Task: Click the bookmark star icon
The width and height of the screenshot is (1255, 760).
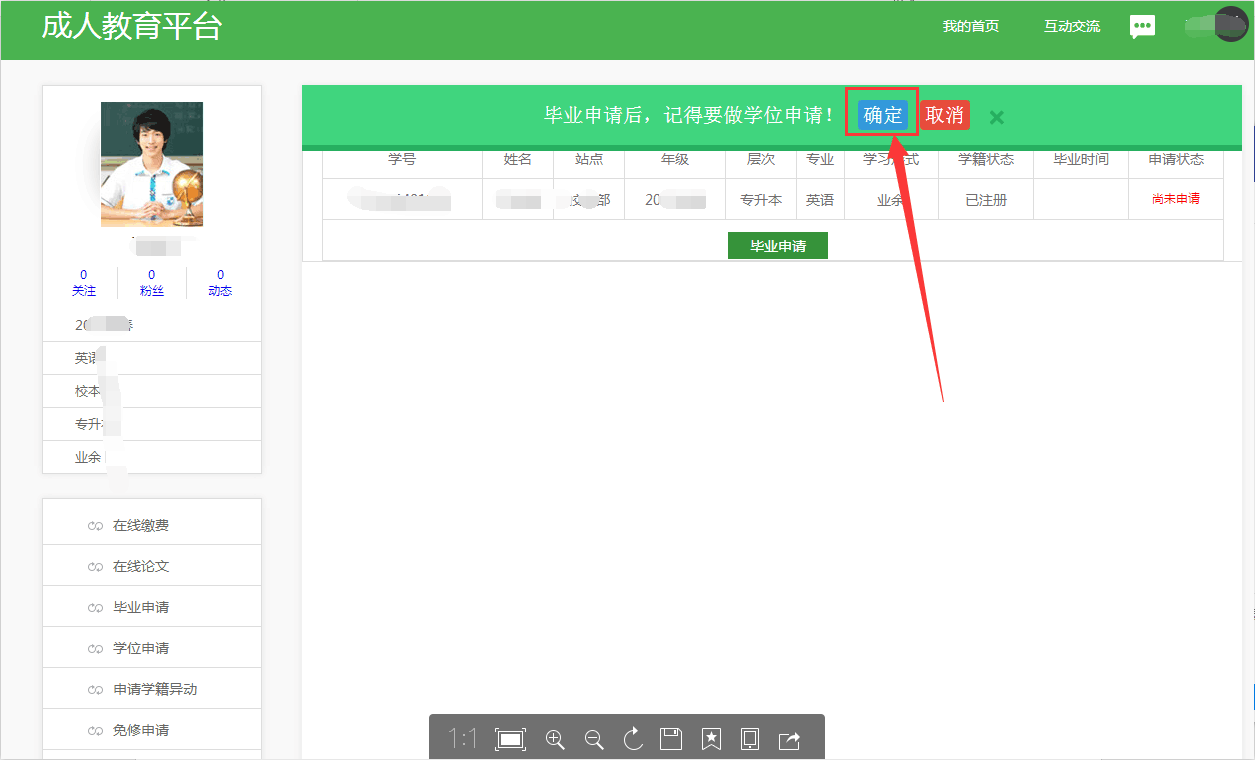Action: [711, 739]
